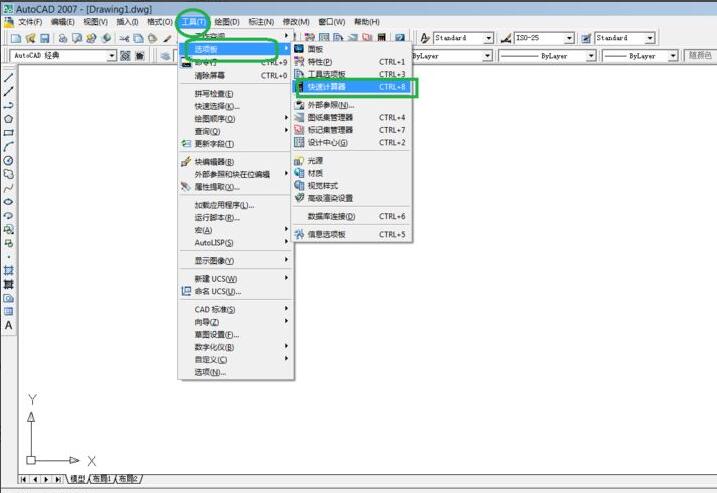This screenshot has height=493, width=717.
Task: Choose 拼写检查(E) menu entry
Action: (235, 93)
